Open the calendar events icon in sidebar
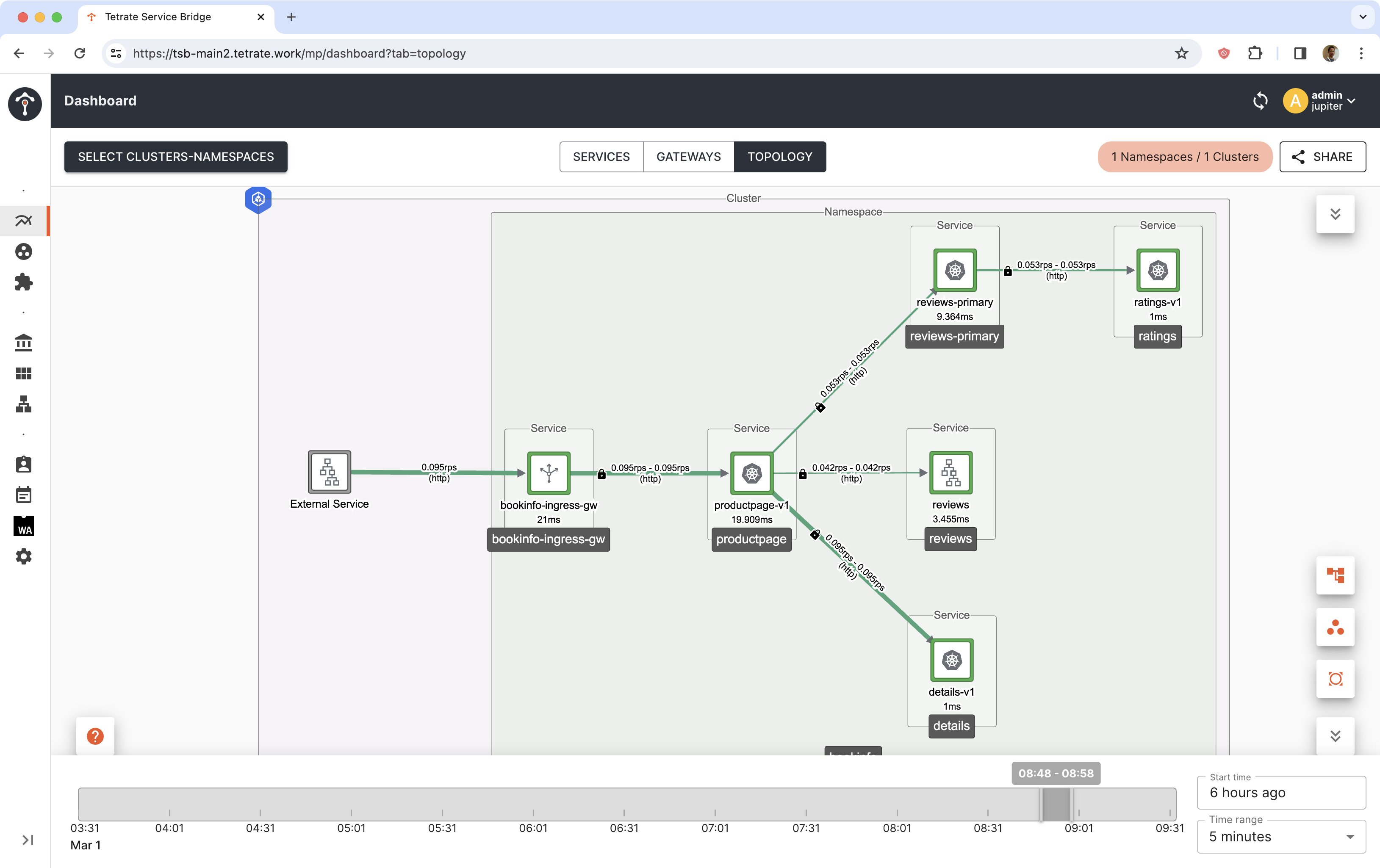 [x=23, y=495]
